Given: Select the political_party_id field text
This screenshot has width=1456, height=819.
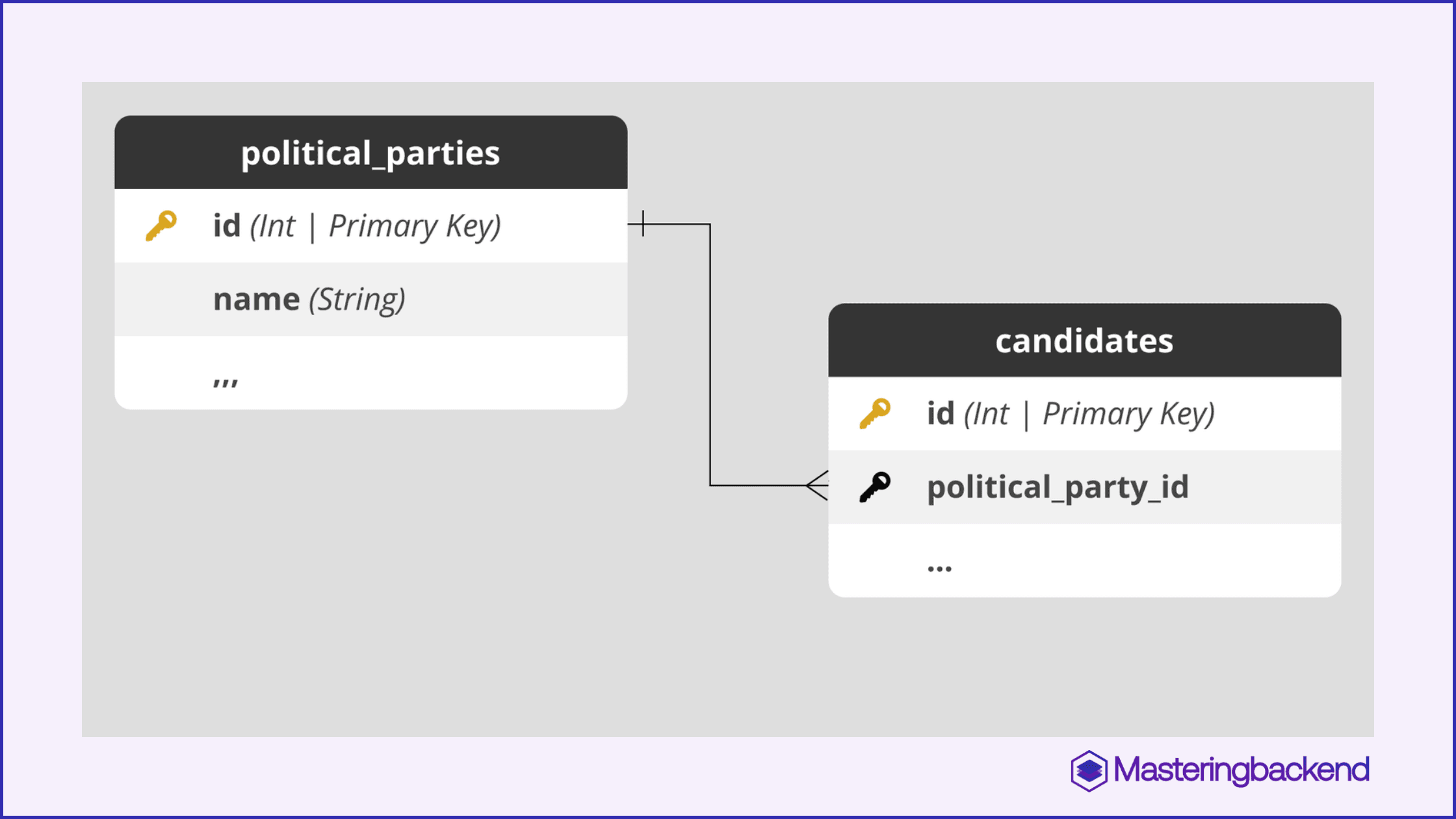Looking at the screenshot, I should click(1058, 487).
